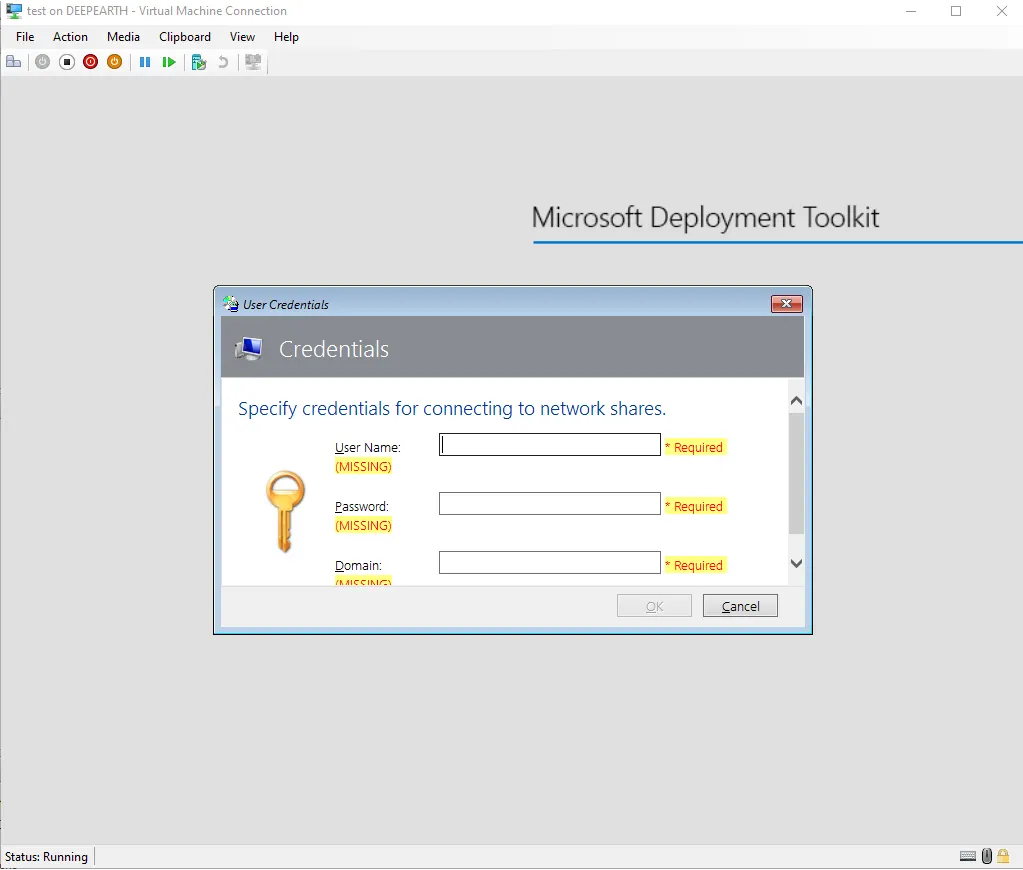This screenshot has height=870, width=1023.
Task: Open the Action menu
Action: 70,37
